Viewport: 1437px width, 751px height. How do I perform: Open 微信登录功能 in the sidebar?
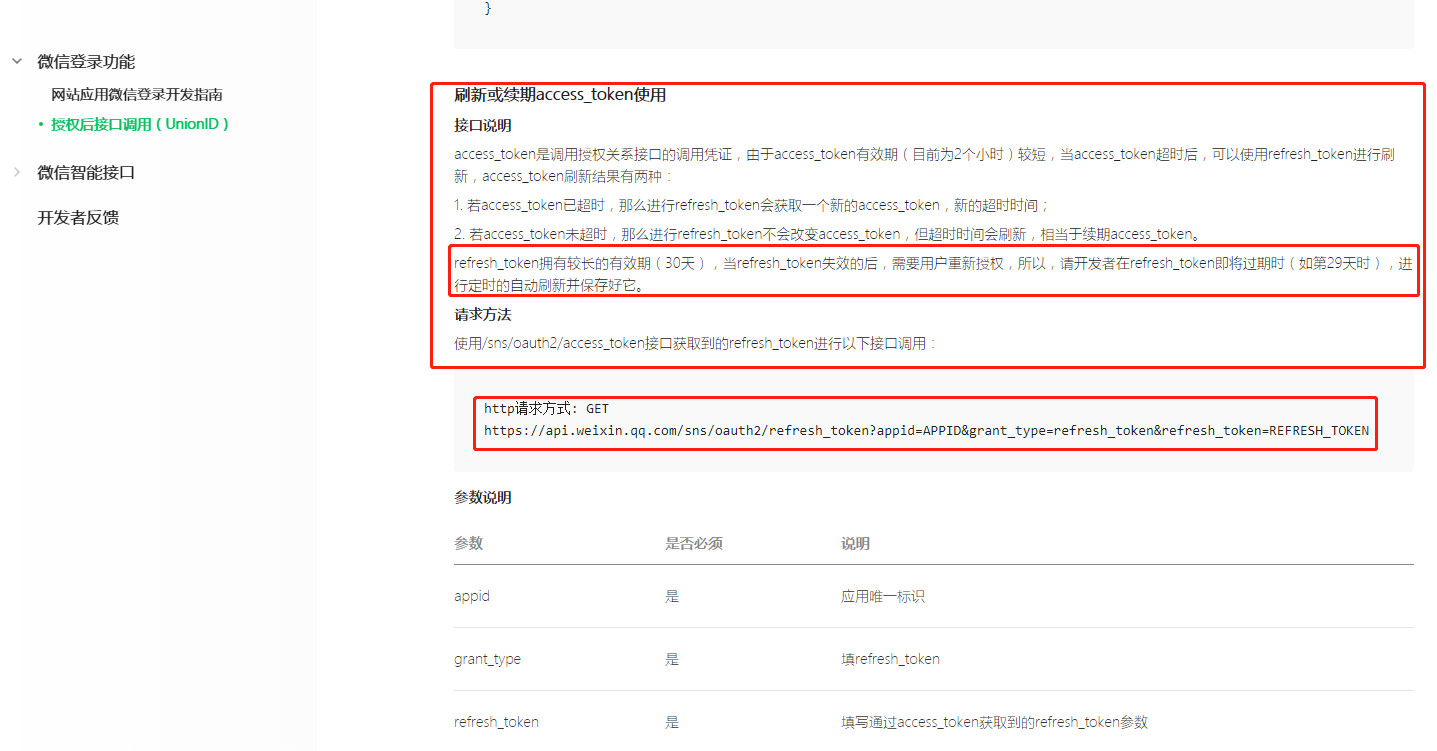86,61
